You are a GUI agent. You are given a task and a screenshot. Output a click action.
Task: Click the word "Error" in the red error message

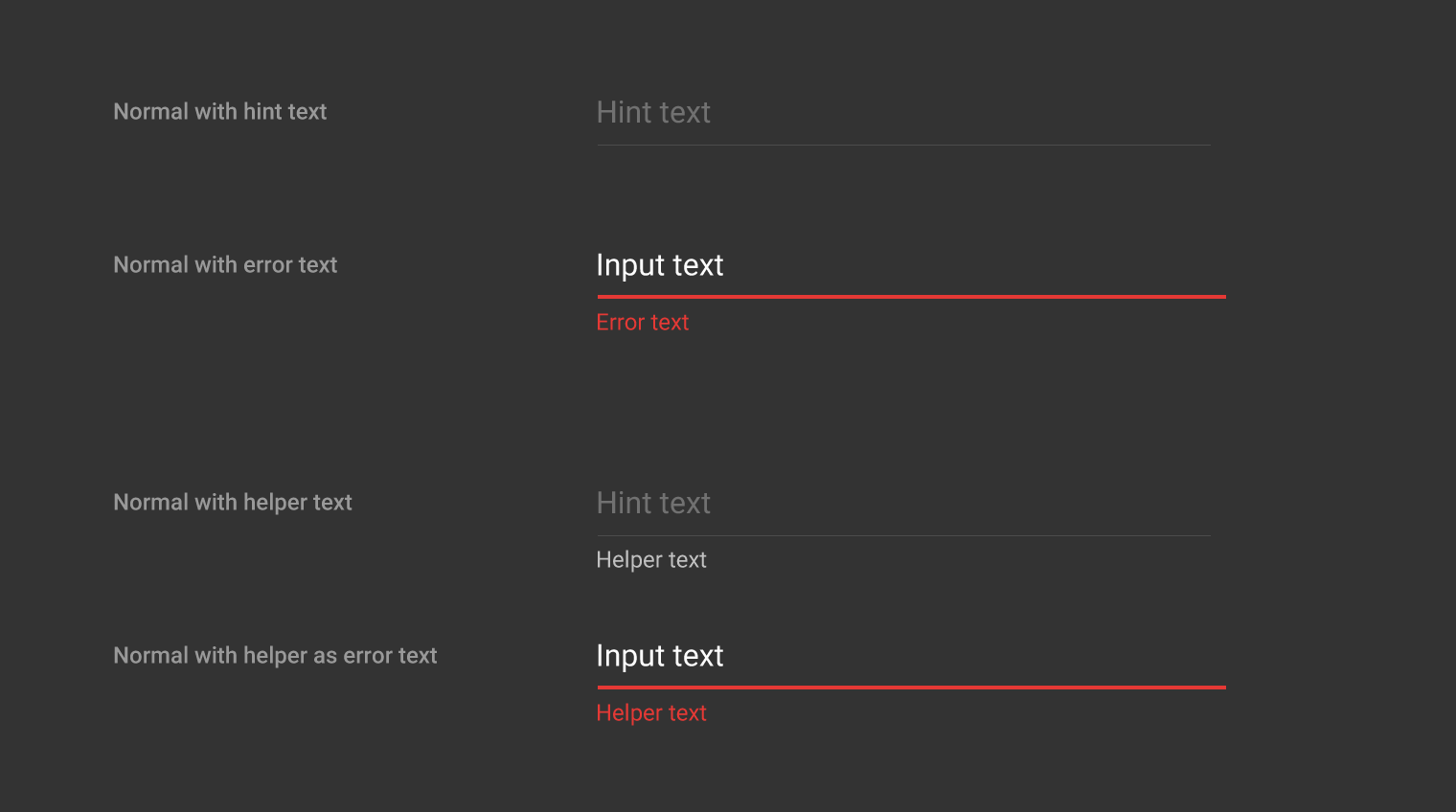coord(620,323)
